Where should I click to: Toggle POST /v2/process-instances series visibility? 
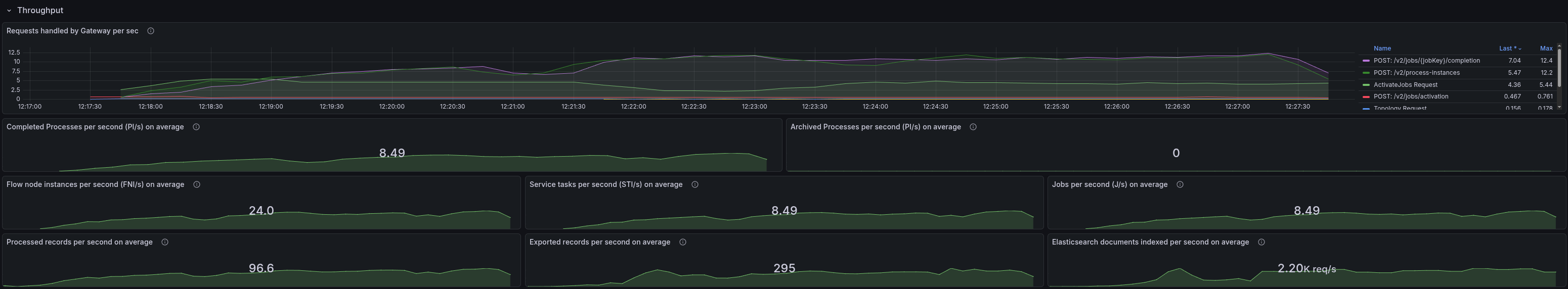point(1416,73)
